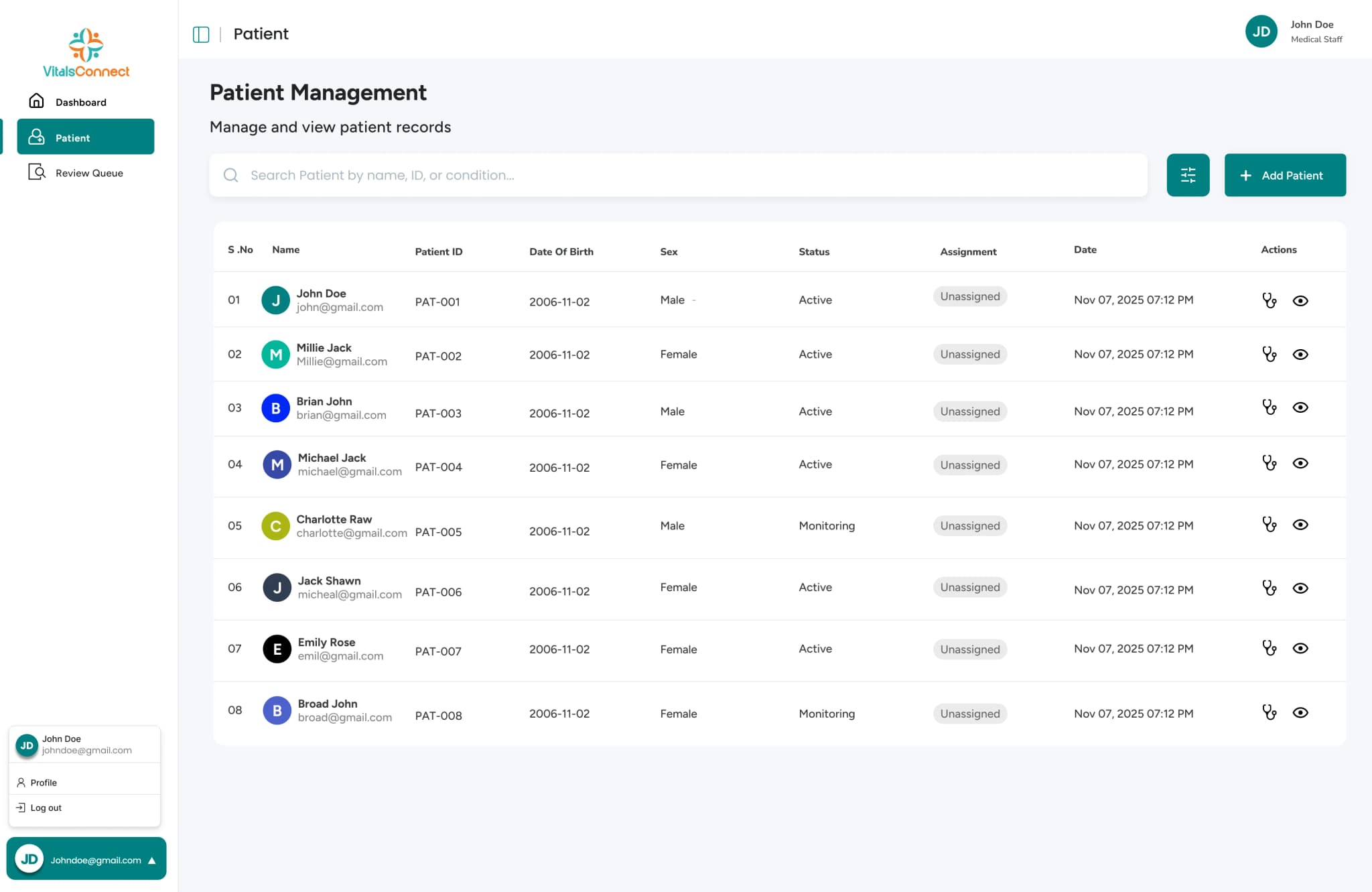Screen dimensions: 1372x892
Task: View John Doe's record via eye icon
Action: point(1300,301)
